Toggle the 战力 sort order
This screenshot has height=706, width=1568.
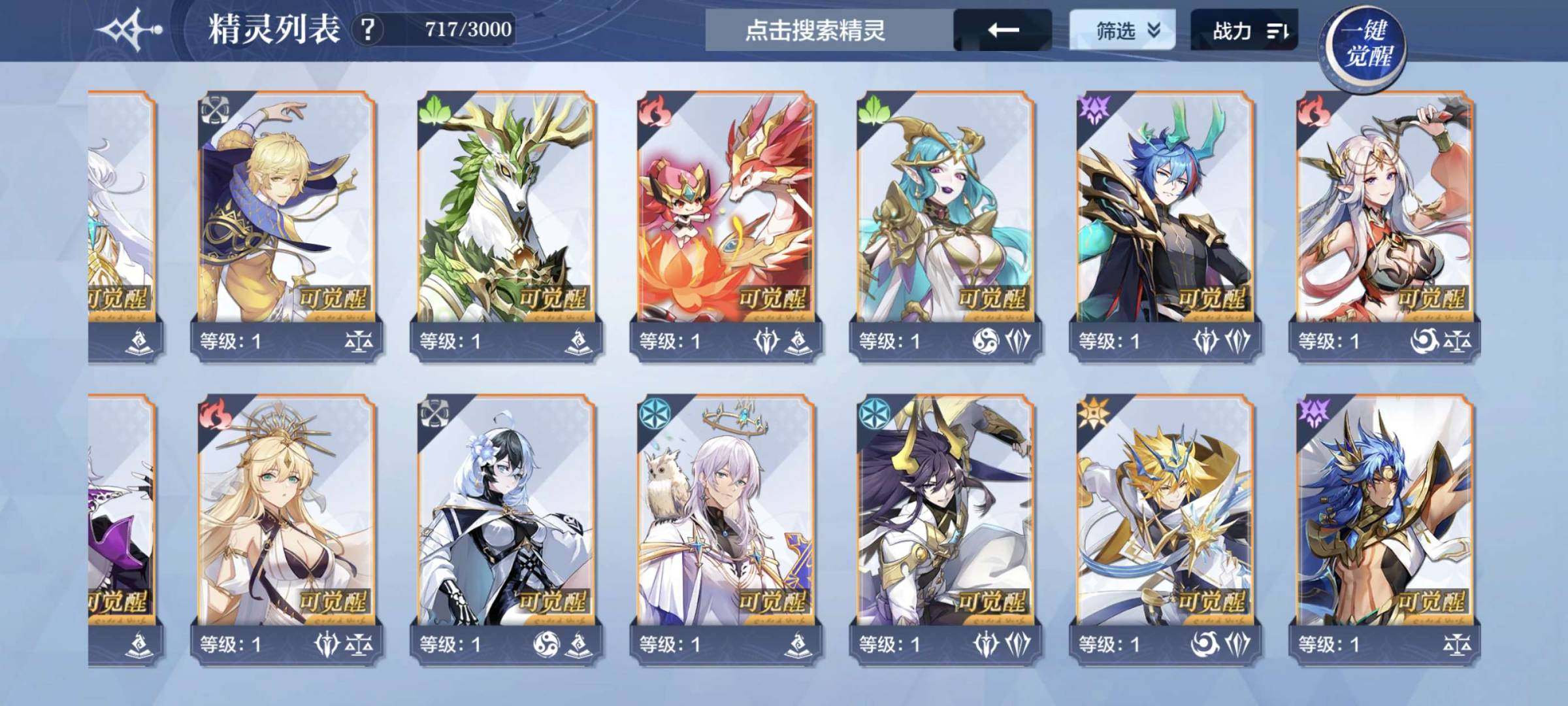pos(1244,30)
